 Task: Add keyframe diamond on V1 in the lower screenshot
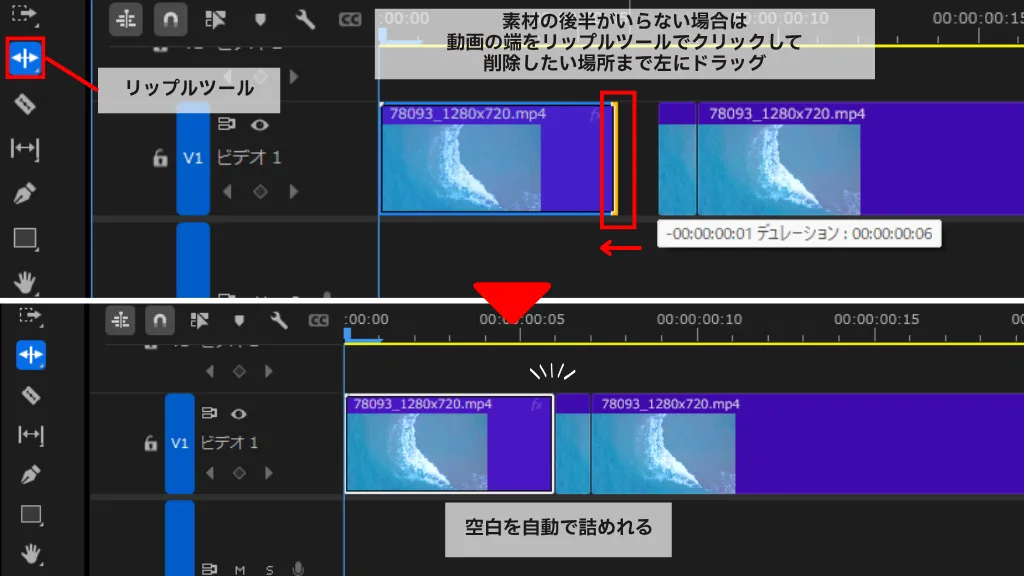click(239, 473)
